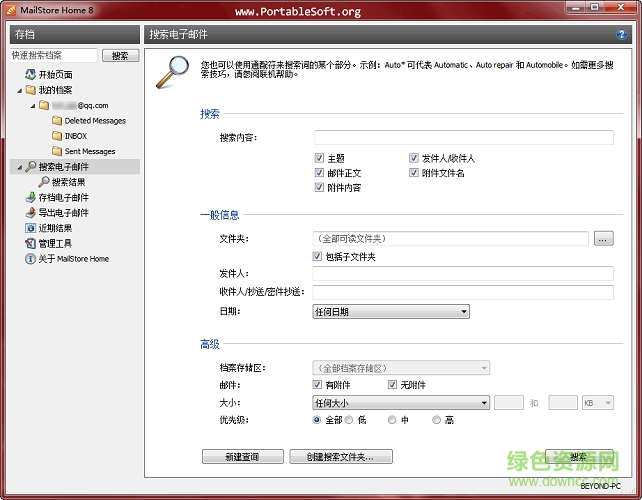Click the 搜索内容 text input field
The width and height of the screenshot is (642, 500).
click(464, 138)
